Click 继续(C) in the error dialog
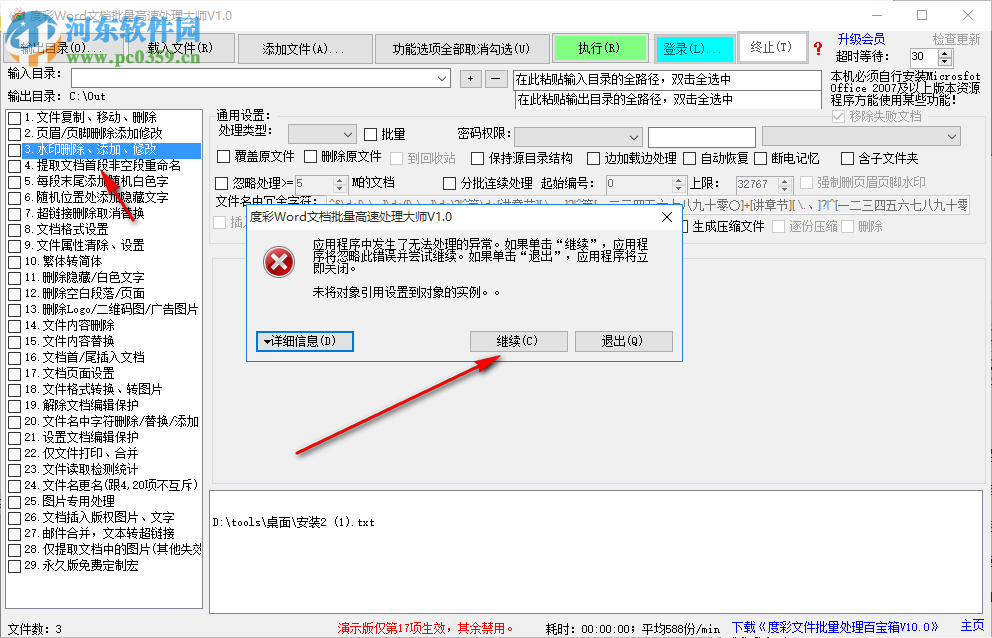Screen dimensions: 992x638 518,341
